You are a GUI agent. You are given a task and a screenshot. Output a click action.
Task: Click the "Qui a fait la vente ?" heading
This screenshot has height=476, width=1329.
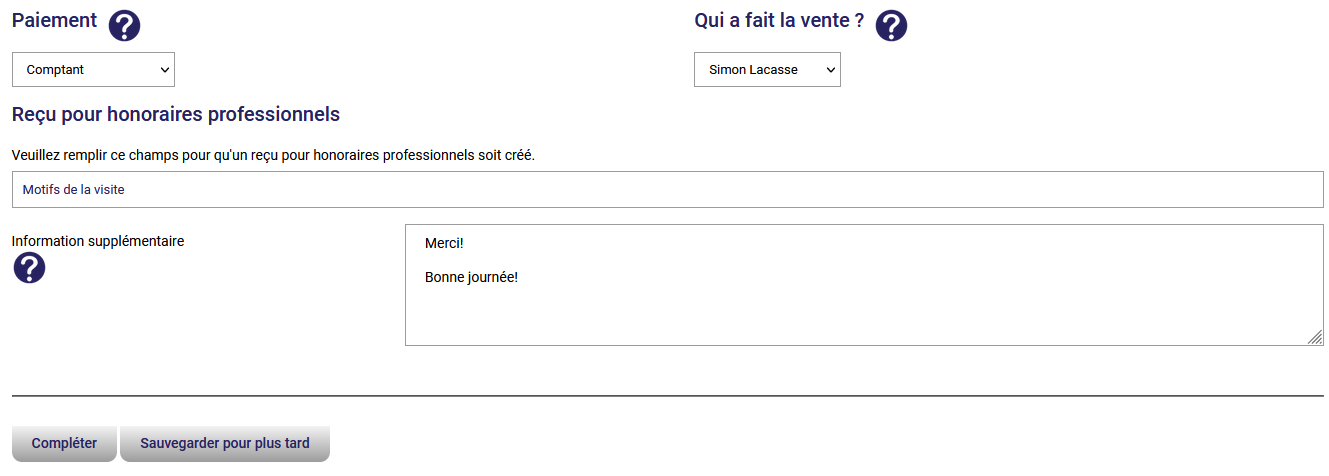coord(779,21)
